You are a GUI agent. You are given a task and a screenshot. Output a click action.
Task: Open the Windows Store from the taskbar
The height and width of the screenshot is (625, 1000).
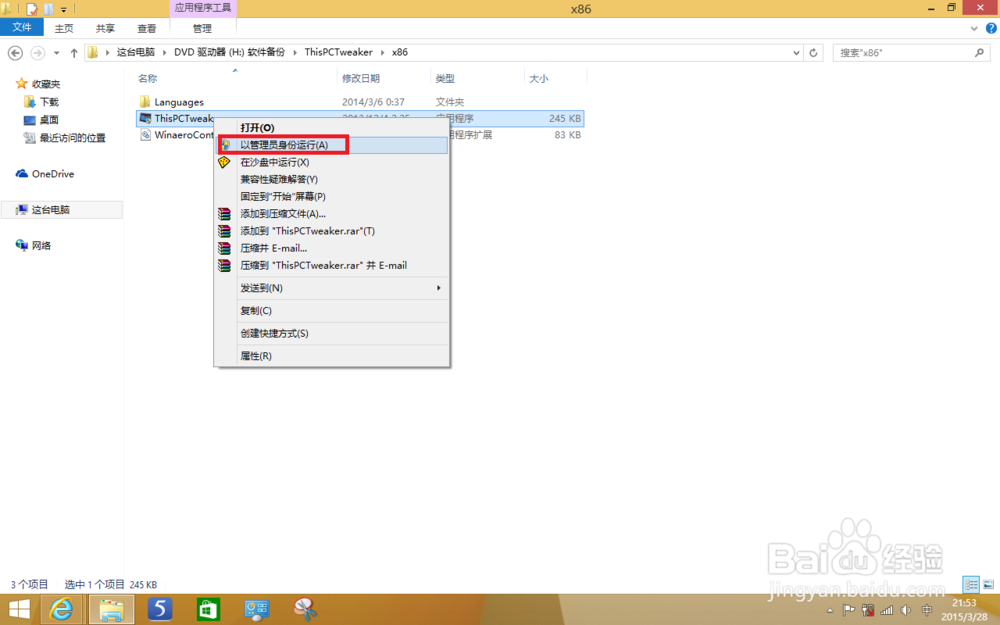point(207,609)
